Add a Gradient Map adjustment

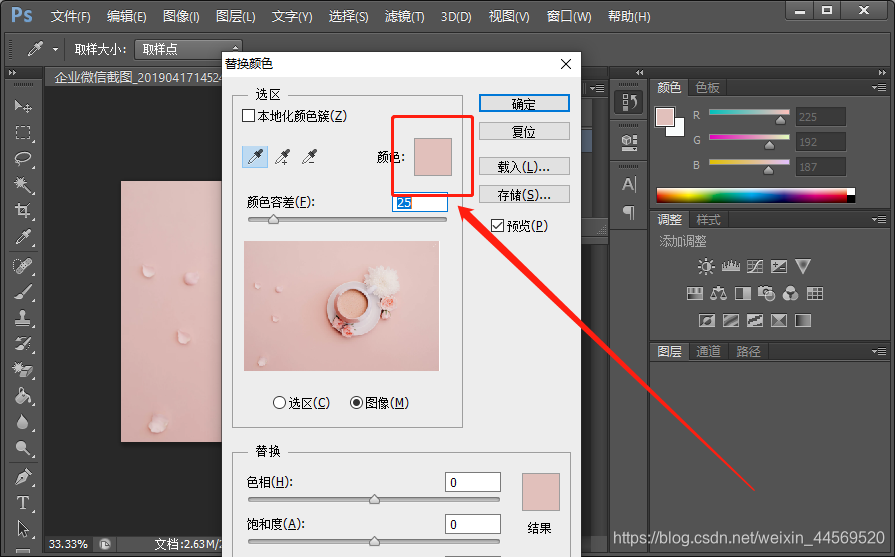tap(803, 321)
